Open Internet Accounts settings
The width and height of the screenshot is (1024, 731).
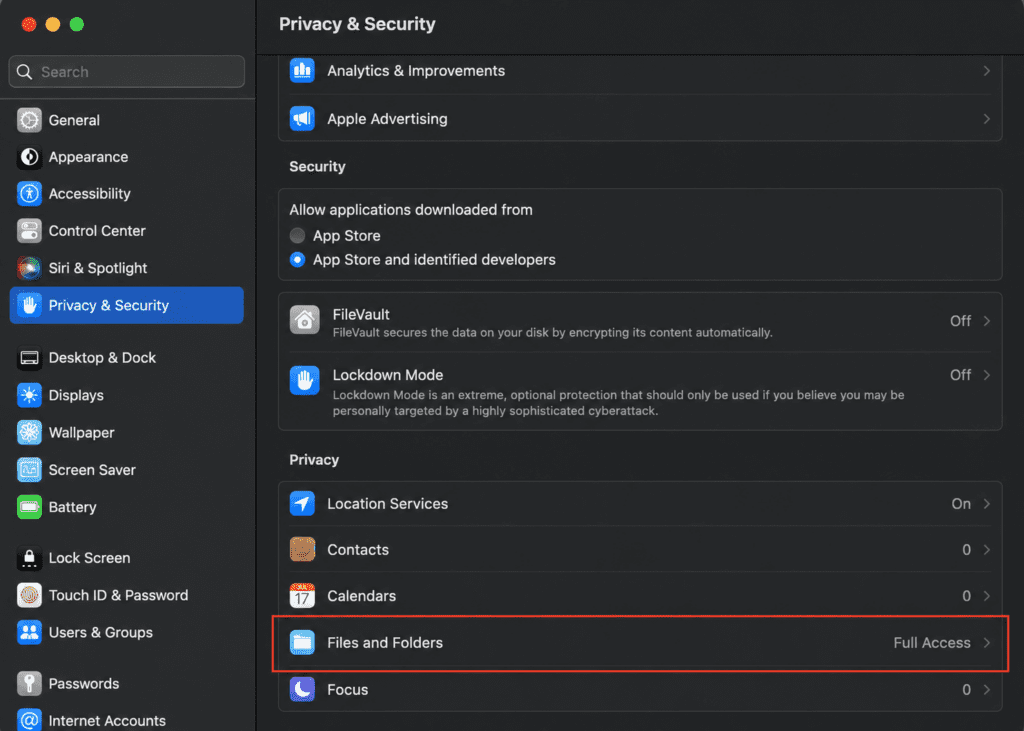pyautogui.click(x=127, y=720)
